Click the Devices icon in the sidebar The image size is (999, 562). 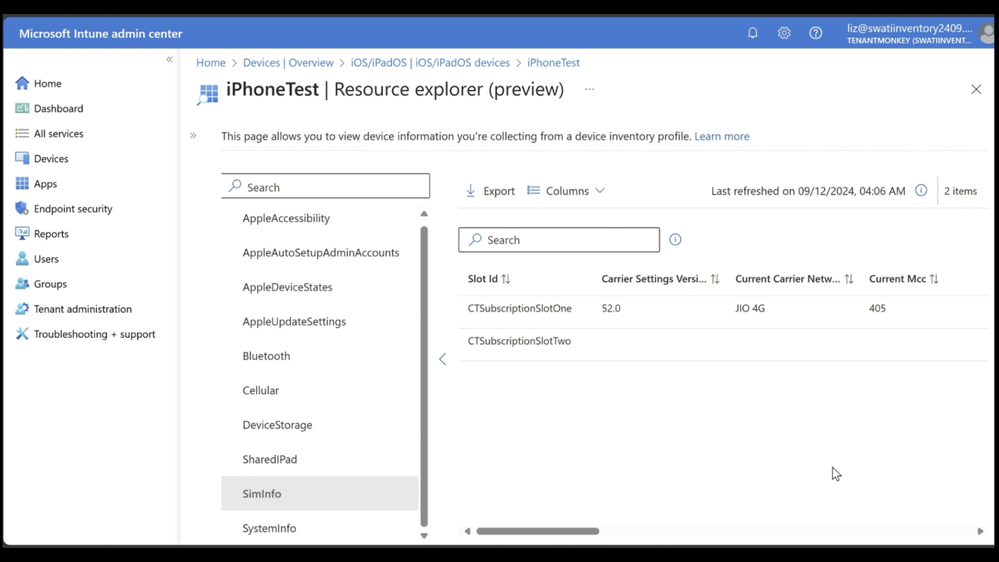(22, 158)
